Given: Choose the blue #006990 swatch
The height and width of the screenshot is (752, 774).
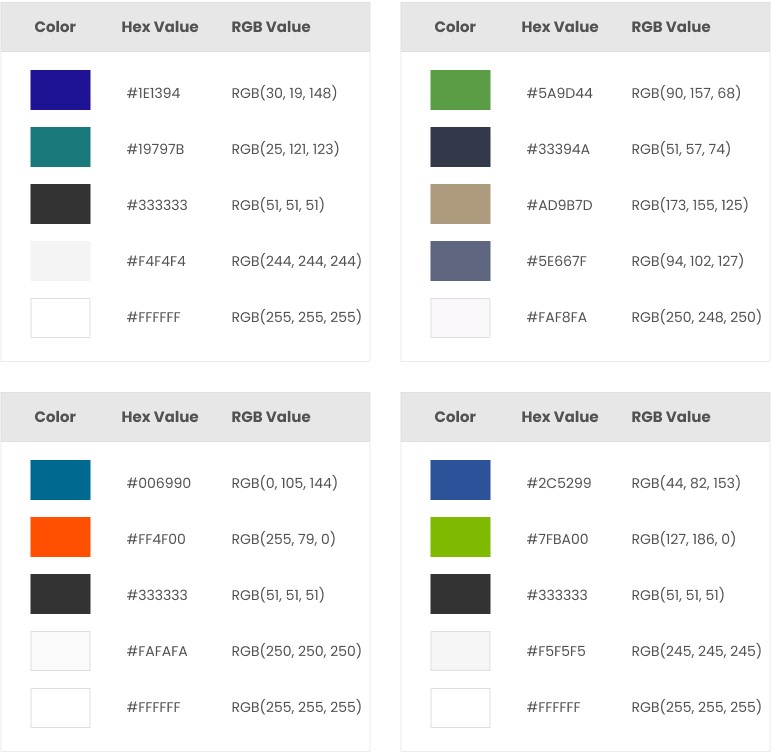Looking at the screenshot, I should click(x=60, y=480).
